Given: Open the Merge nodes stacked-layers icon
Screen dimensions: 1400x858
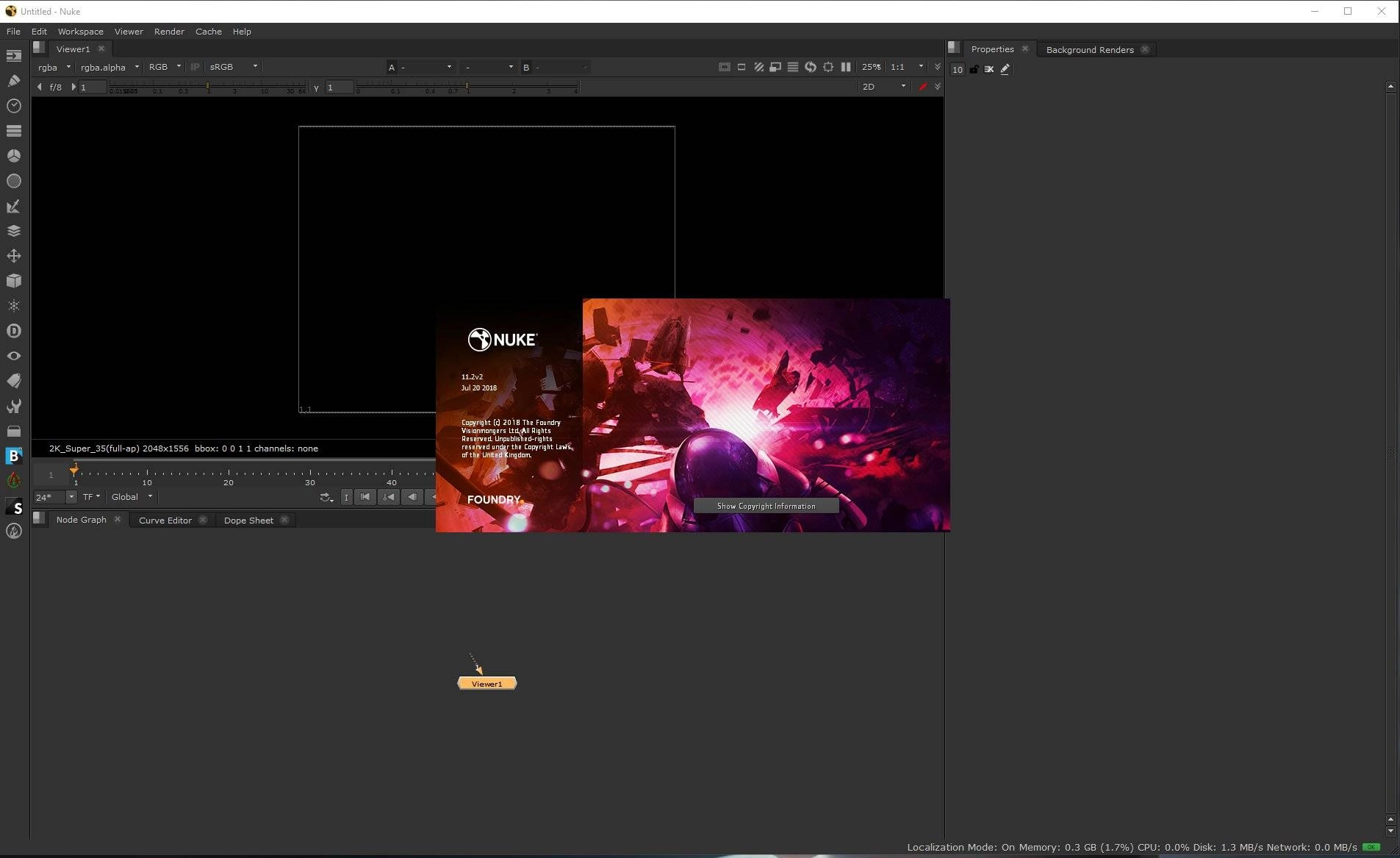Looking at the screenshot, I should click(14, 231).
